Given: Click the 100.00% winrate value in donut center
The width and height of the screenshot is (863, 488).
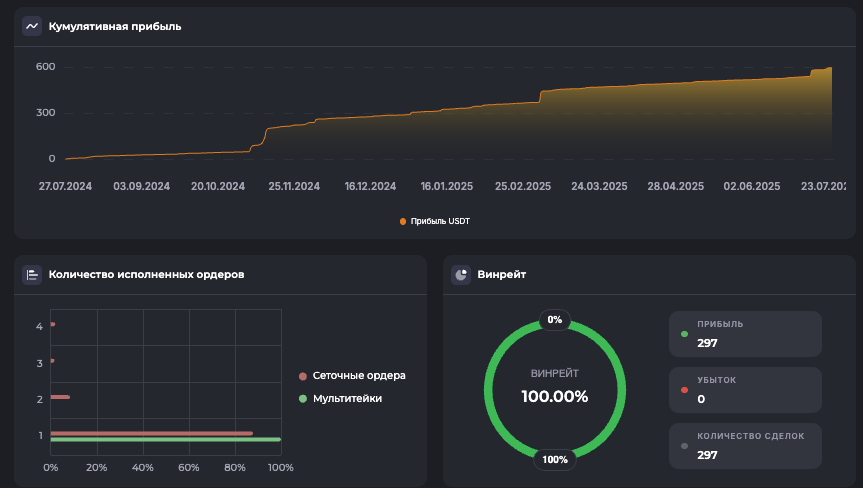Looking at the screenshot, I should tap(554, 396).
